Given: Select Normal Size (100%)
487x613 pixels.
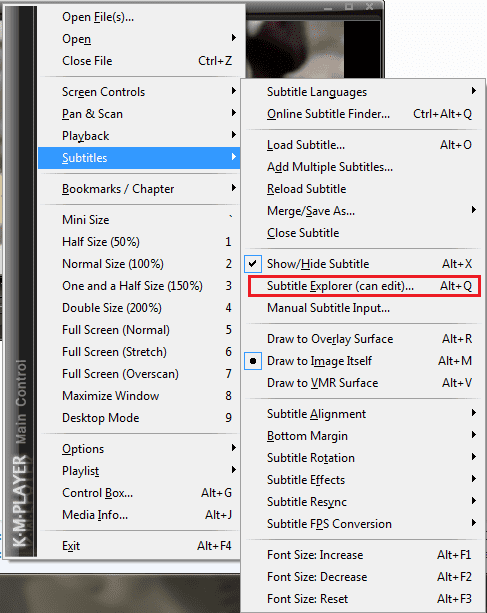Looking at the screenshot, I should (139, 264).
